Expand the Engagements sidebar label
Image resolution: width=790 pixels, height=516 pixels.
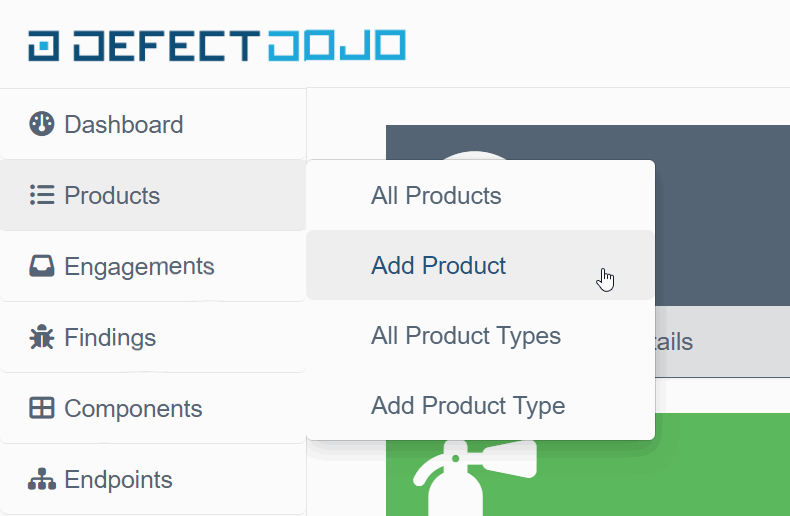tap(139, 267)
